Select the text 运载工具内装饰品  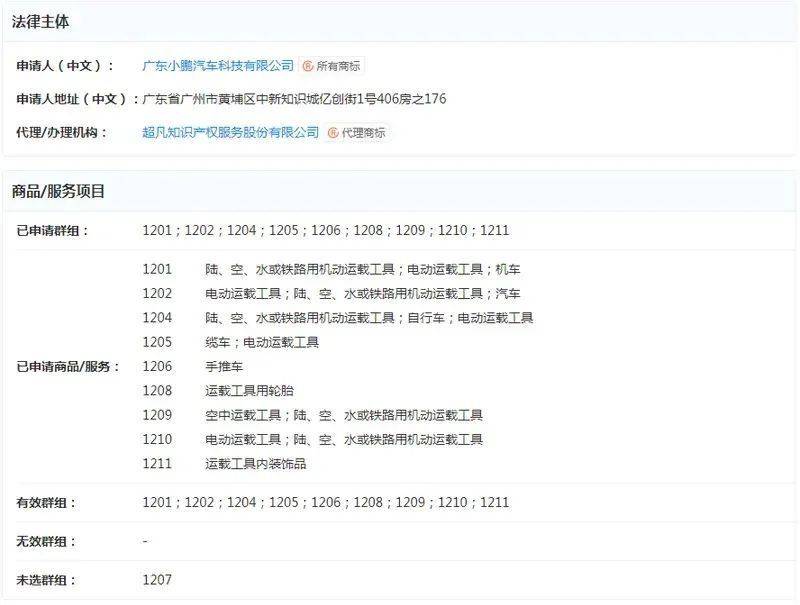pos(256,464)
